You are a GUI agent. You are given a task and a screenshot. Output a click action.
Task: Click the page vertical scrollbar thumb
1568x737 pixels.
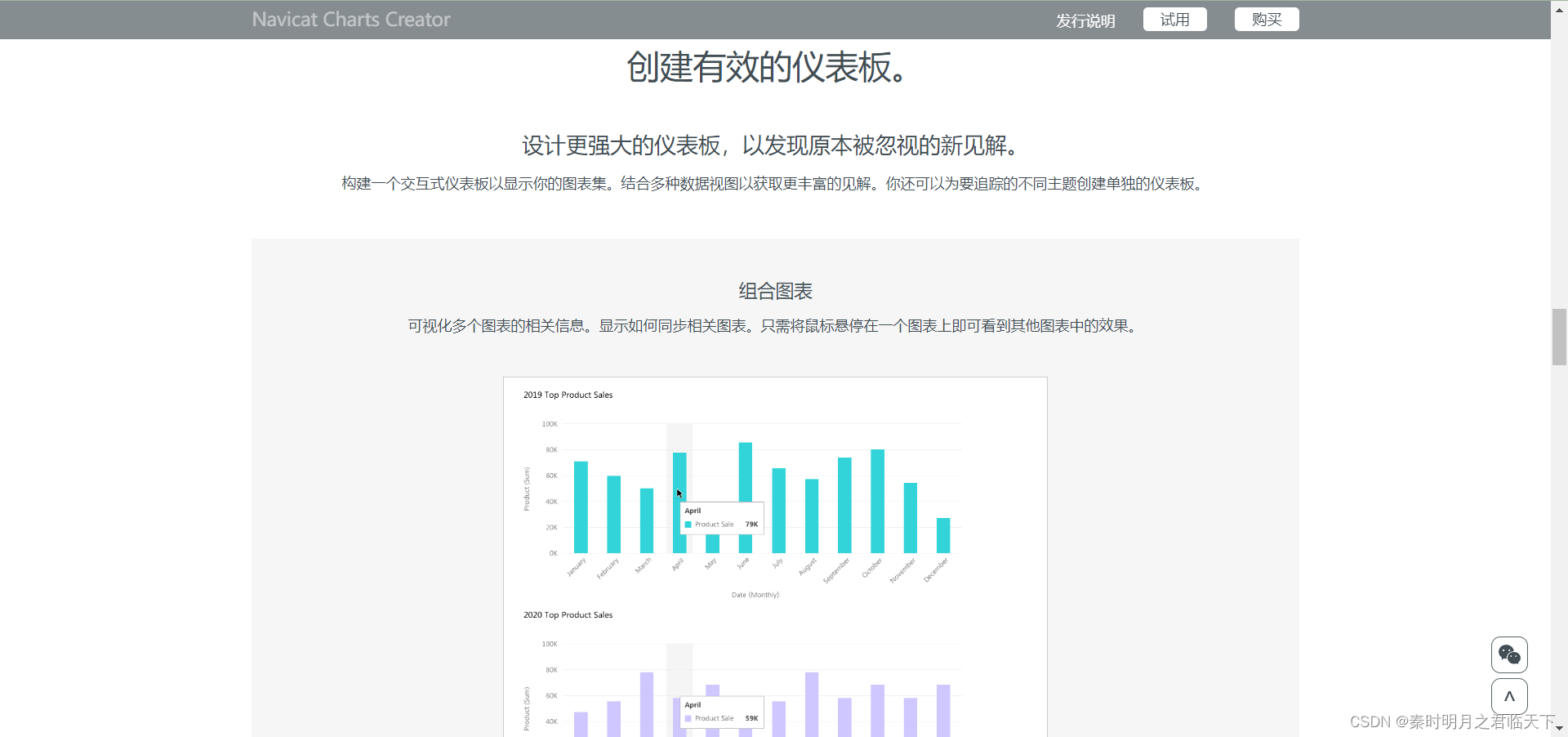click(1559, 337)
